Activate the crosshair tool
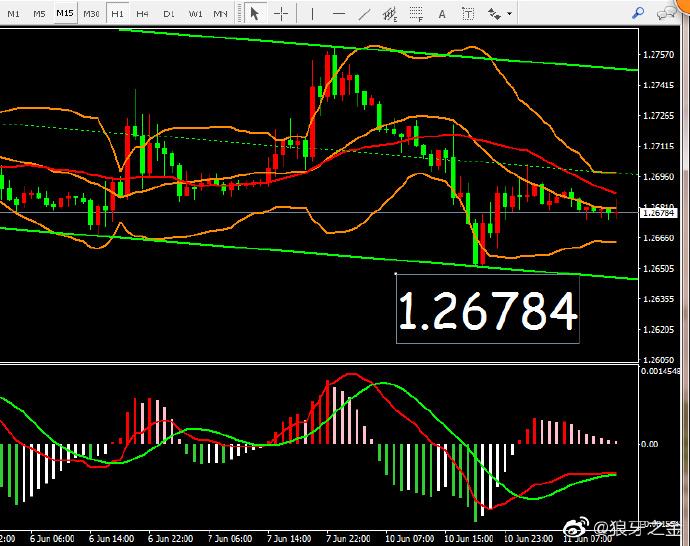The image size is (690, 546). click(x=282, y=14)
